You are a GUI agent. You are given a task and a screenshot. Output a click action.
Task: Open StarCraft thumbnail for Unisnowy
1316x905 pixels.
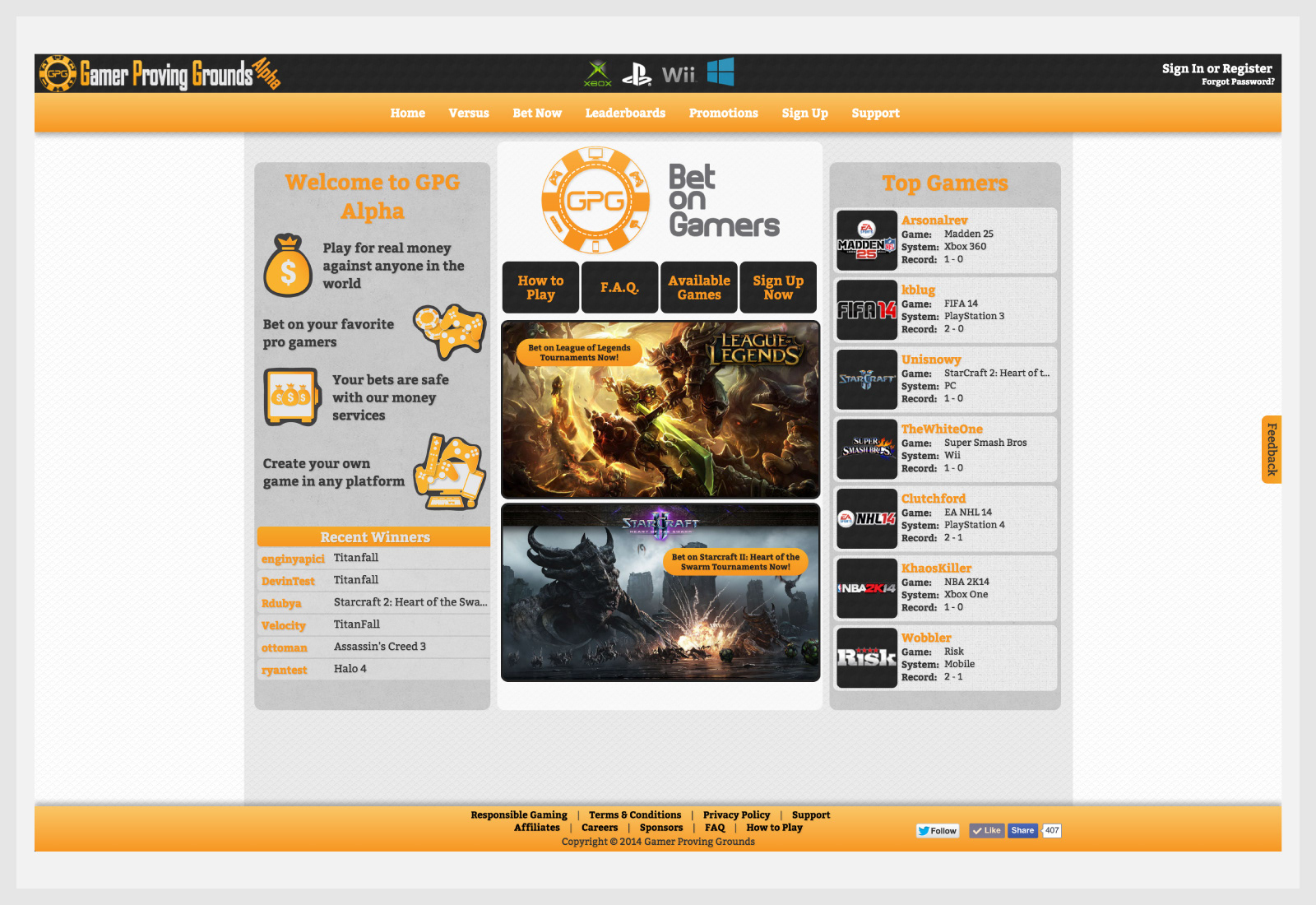(x=867, y=379)
